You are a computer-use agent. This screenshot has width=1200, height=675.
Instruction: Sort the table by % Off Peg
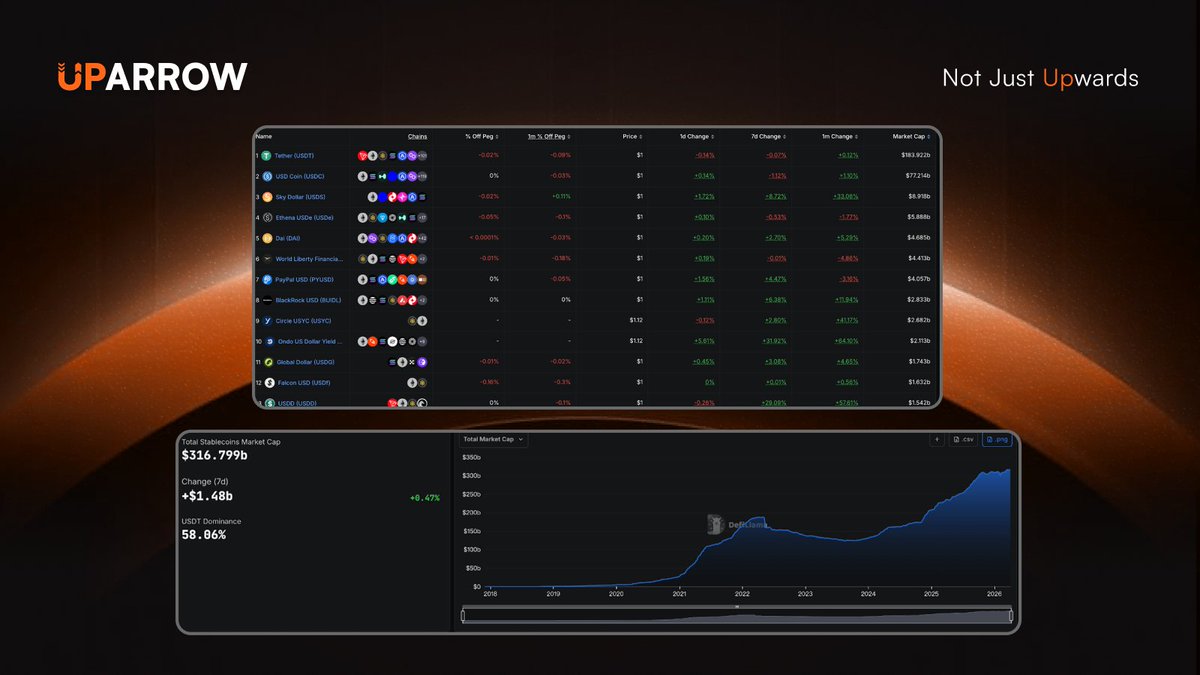[x=482, y=136]
